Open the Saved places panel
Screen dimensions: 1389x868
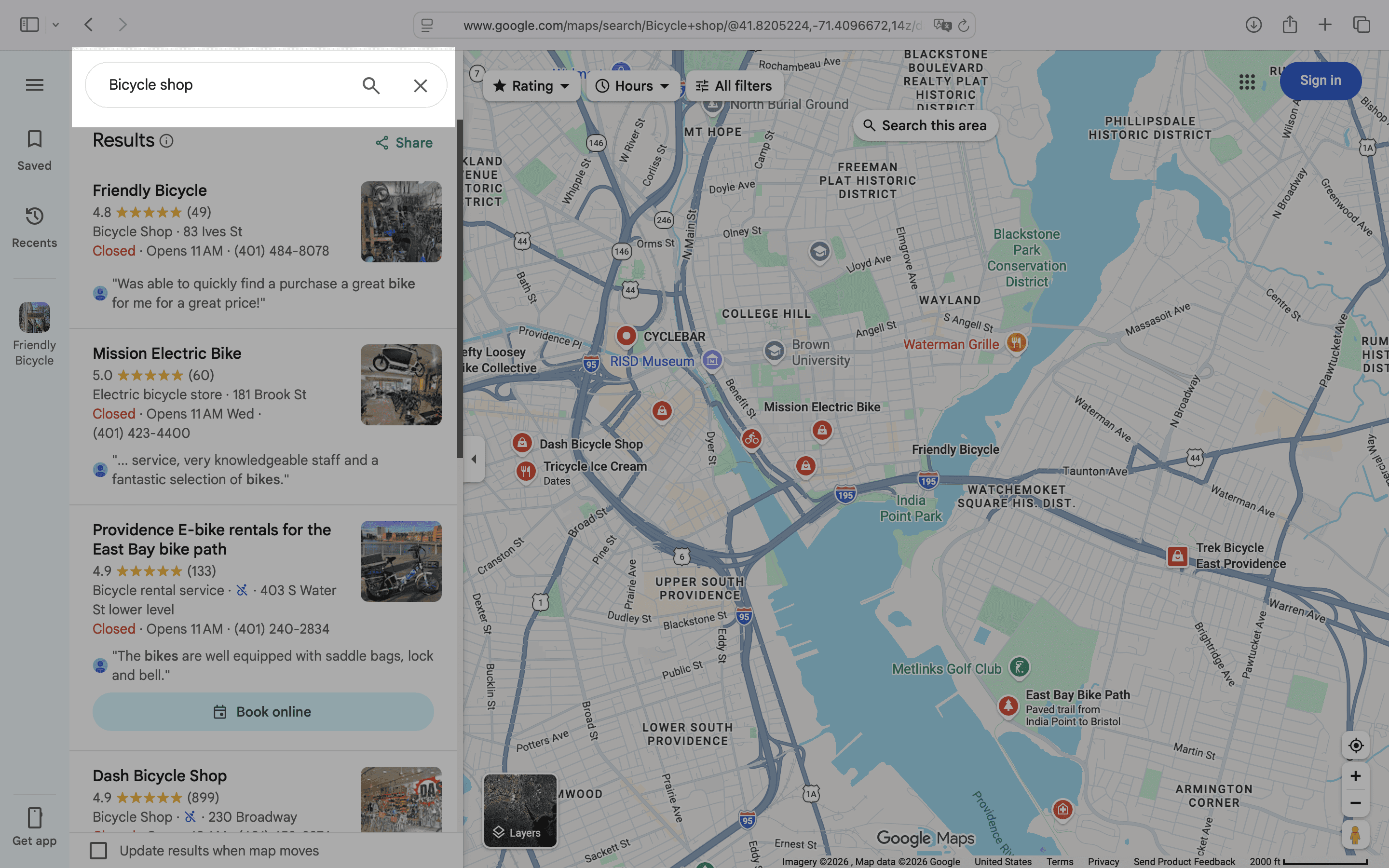[x=34, y=150]
